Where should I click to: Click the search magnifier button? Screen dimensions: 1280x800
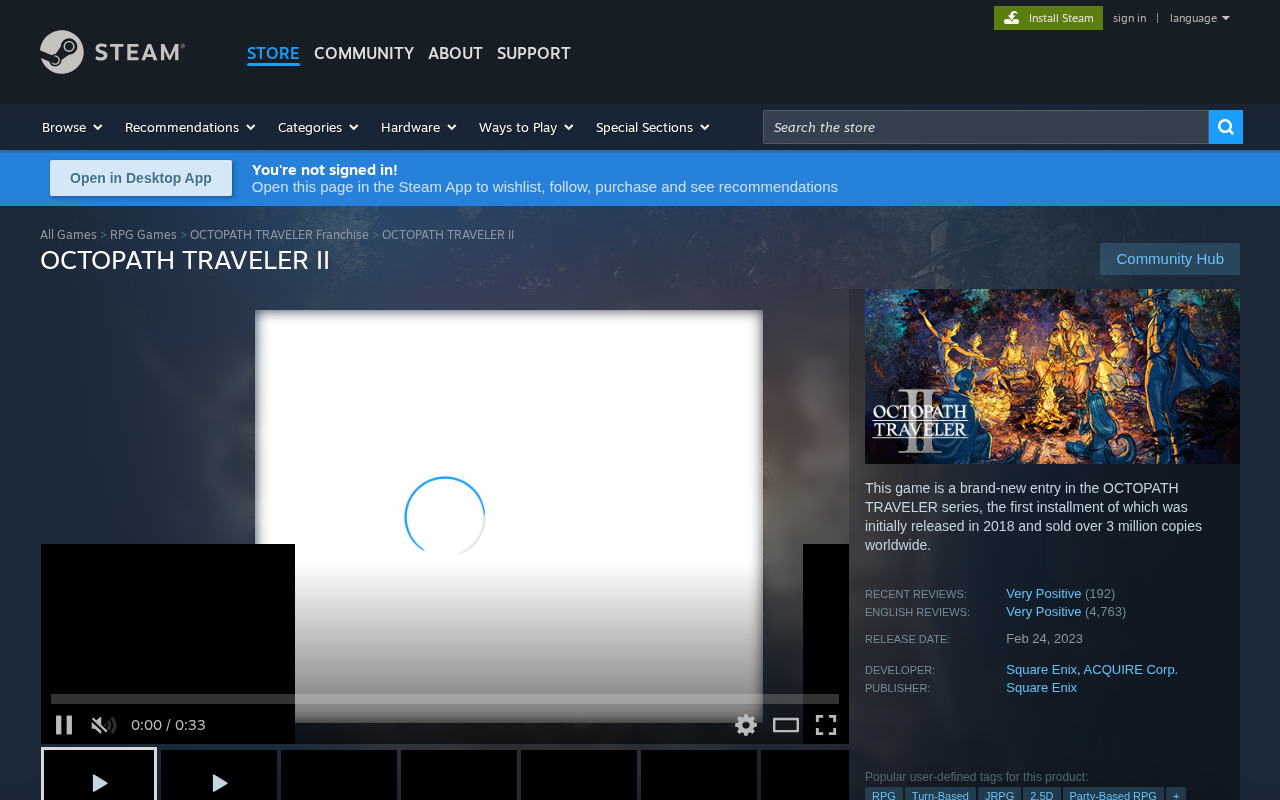[x=1226, y=127]
